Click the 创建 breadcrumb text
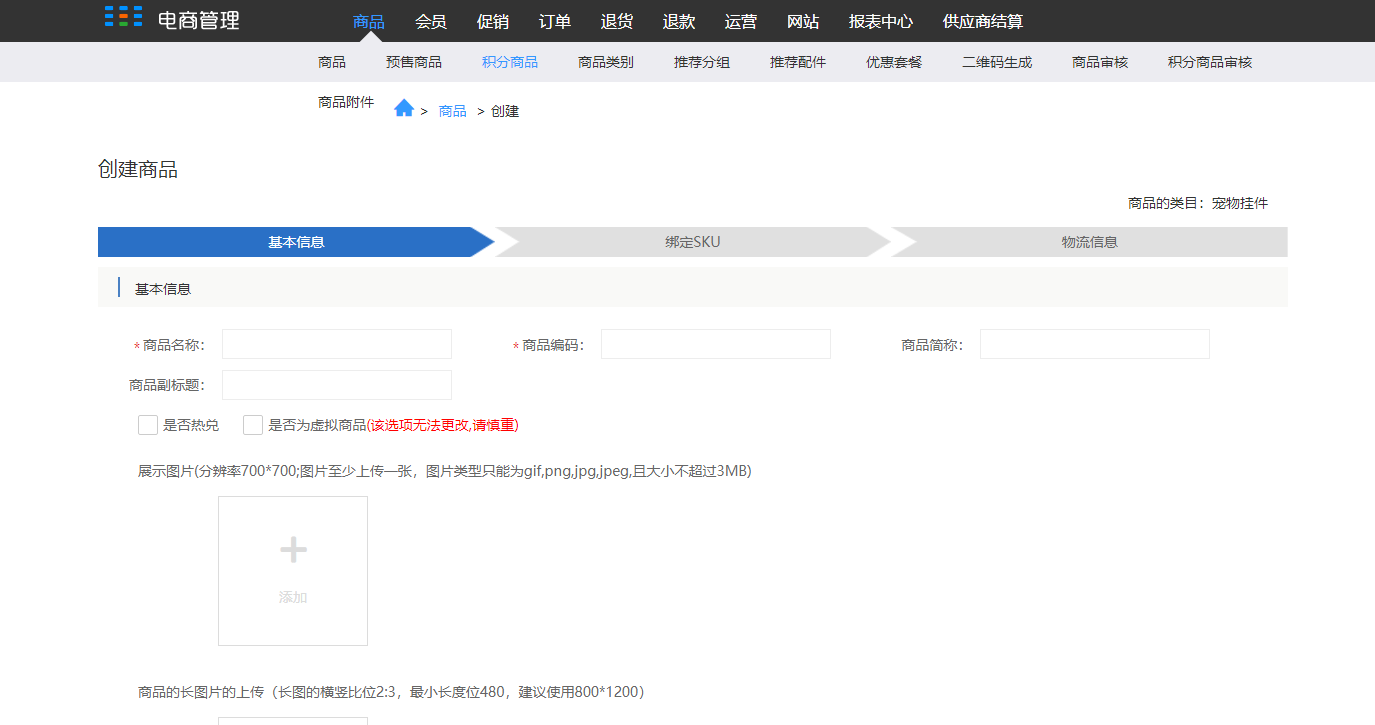 point(505,111)
